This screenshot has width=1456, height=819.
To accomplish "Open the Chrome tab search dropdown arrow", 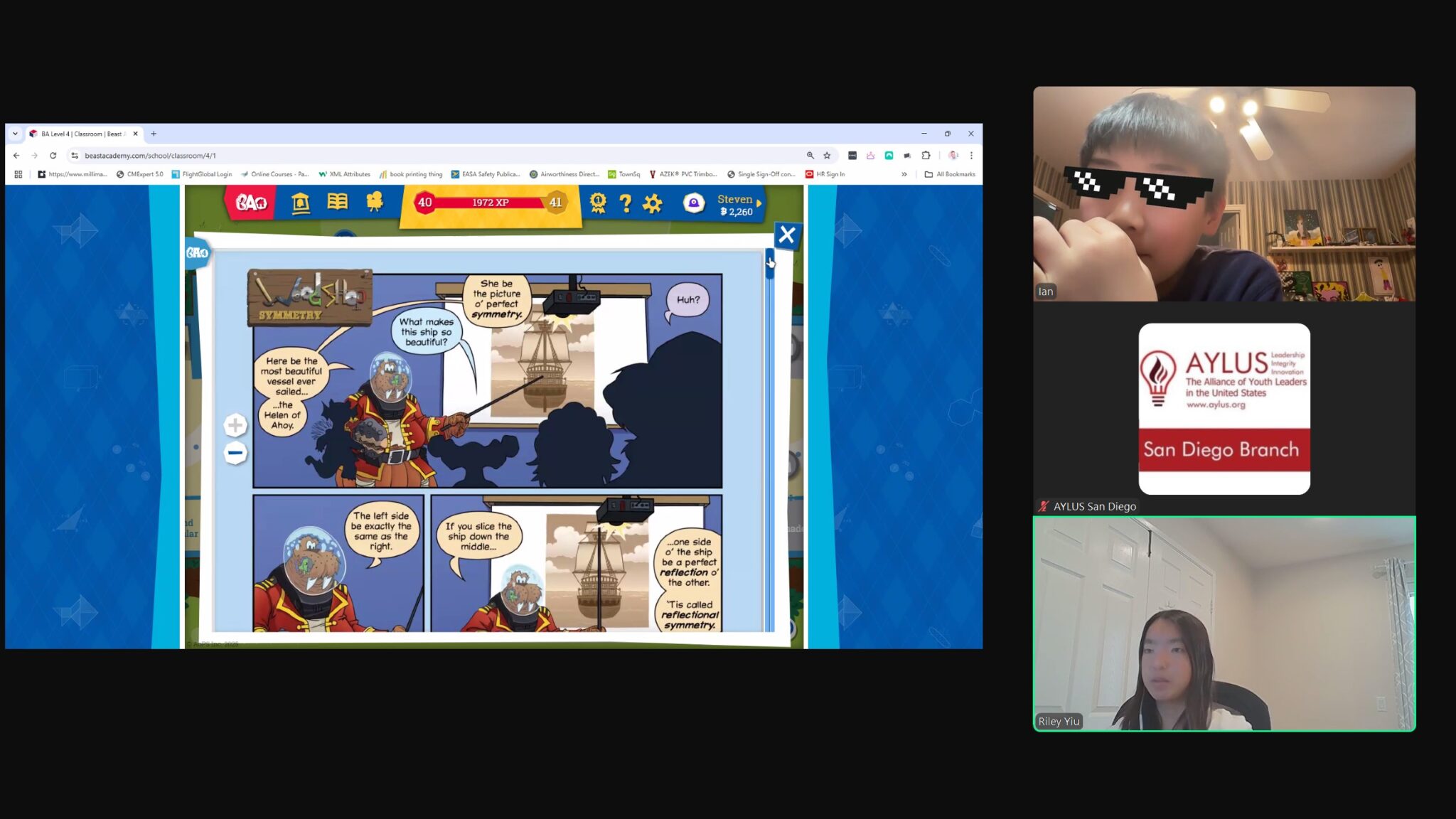I will (15, 134).
